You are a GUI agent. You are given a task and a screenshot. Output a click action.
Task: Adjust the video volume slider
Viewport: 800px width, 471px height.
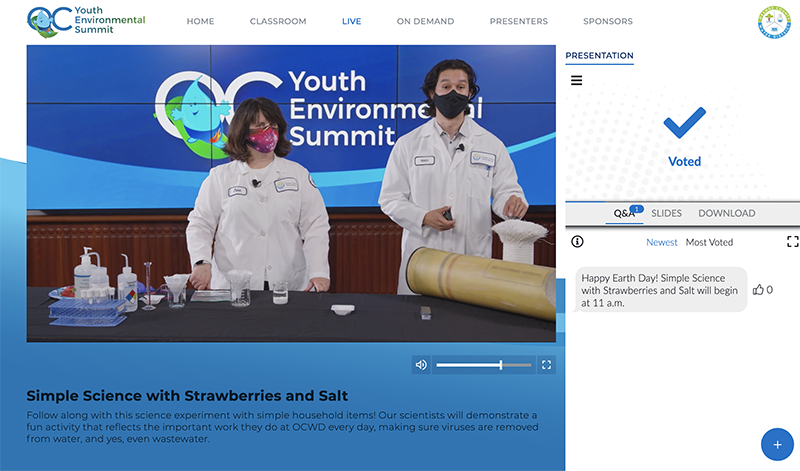click(x=484, y=364)
